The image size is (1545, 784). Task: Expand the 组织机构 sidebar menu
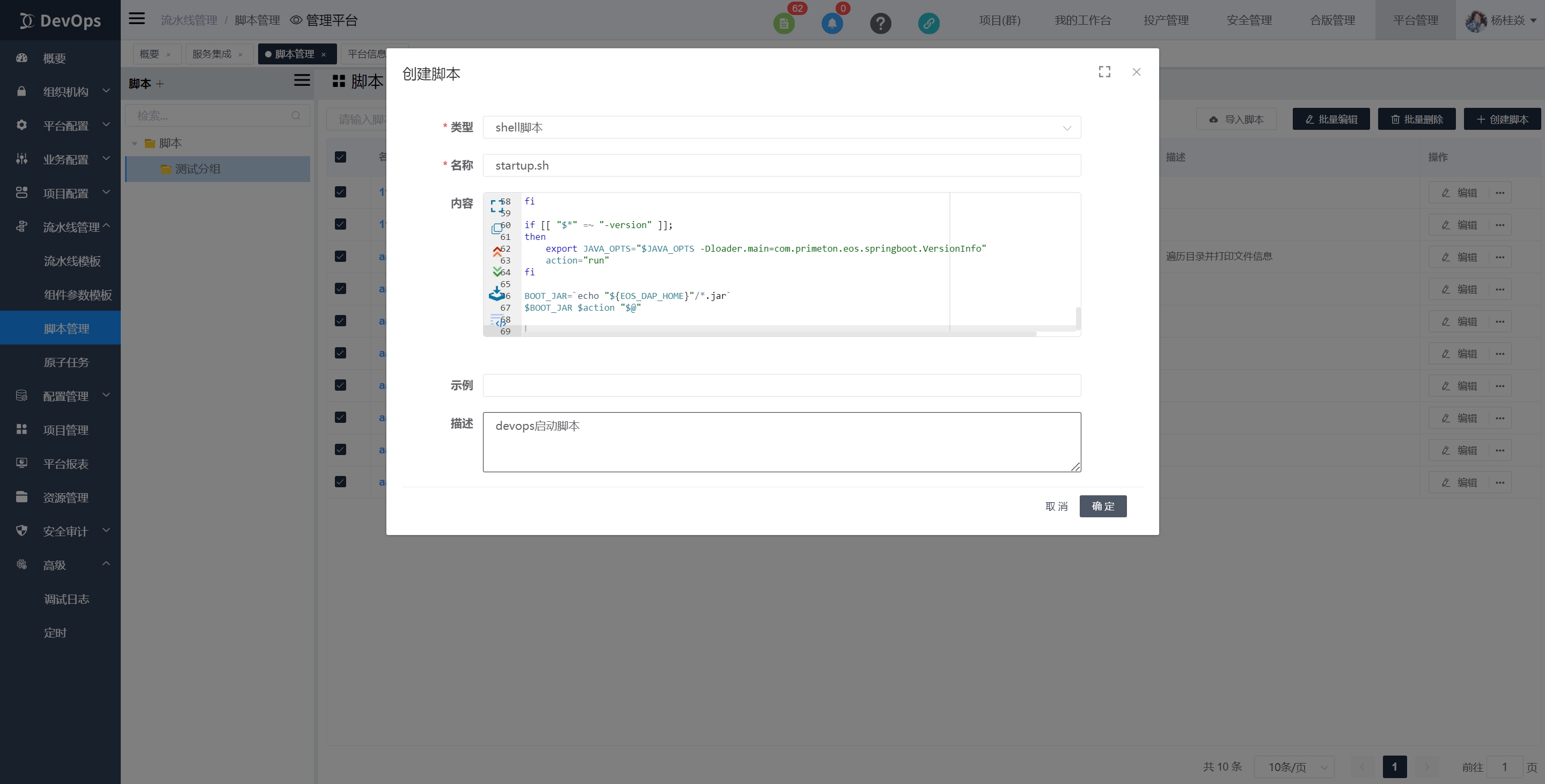pos(65,92)
